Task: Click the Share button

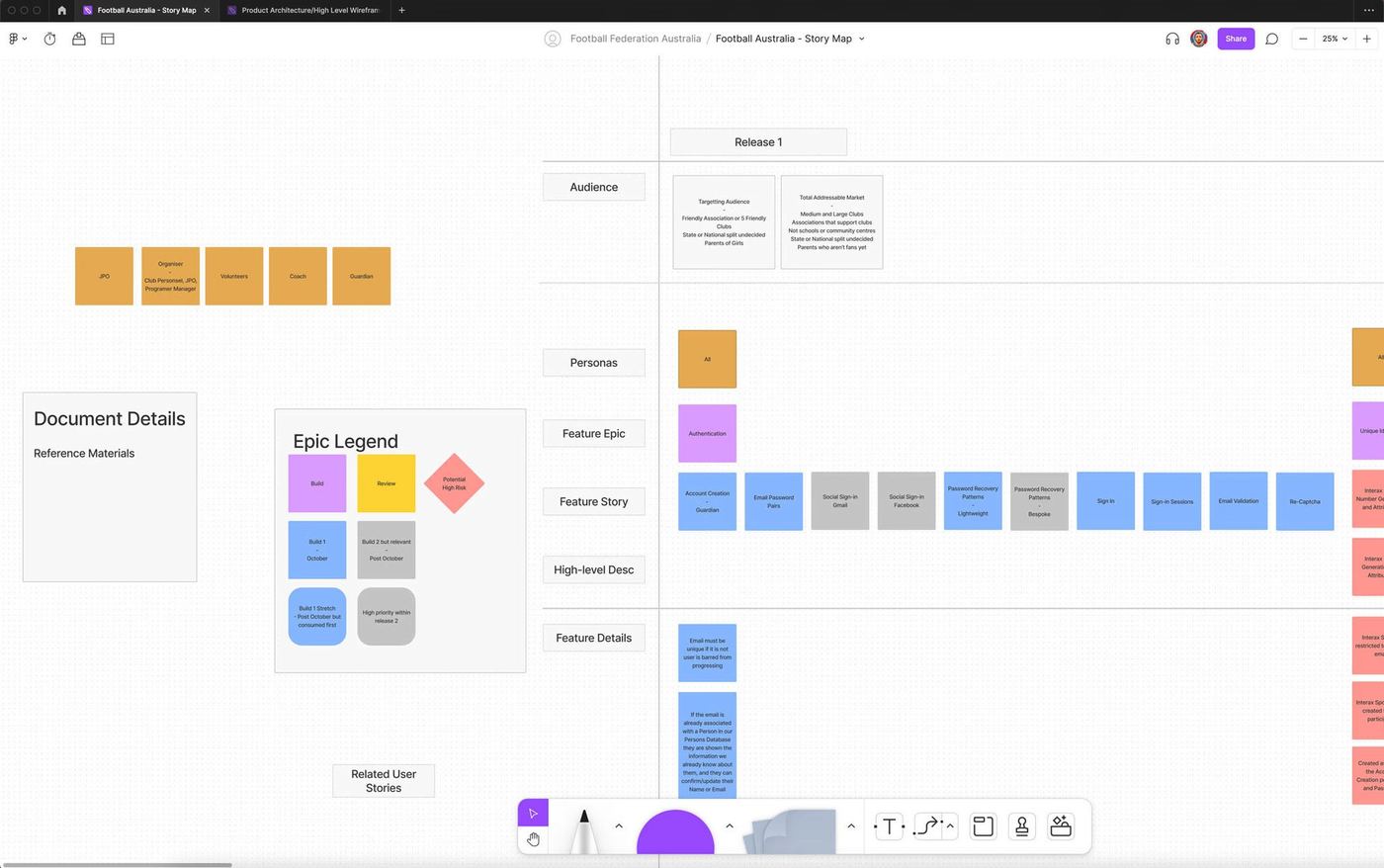Action: point(1236,39)
